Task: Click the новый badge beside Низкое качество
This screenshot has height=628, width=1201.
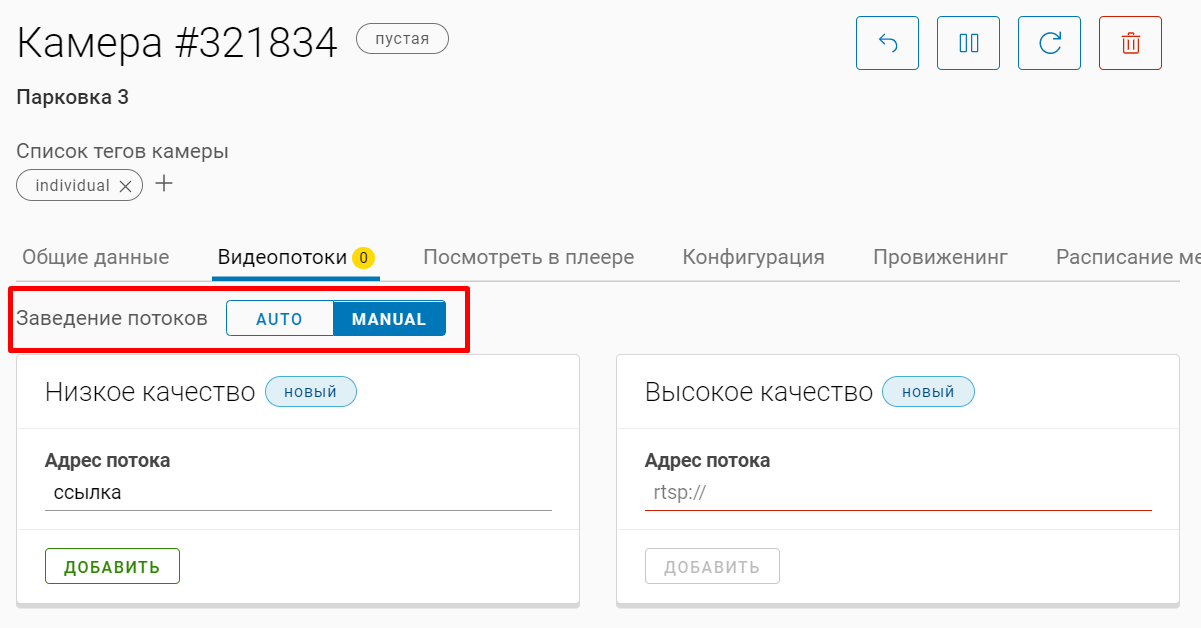Action: point(310,392)
